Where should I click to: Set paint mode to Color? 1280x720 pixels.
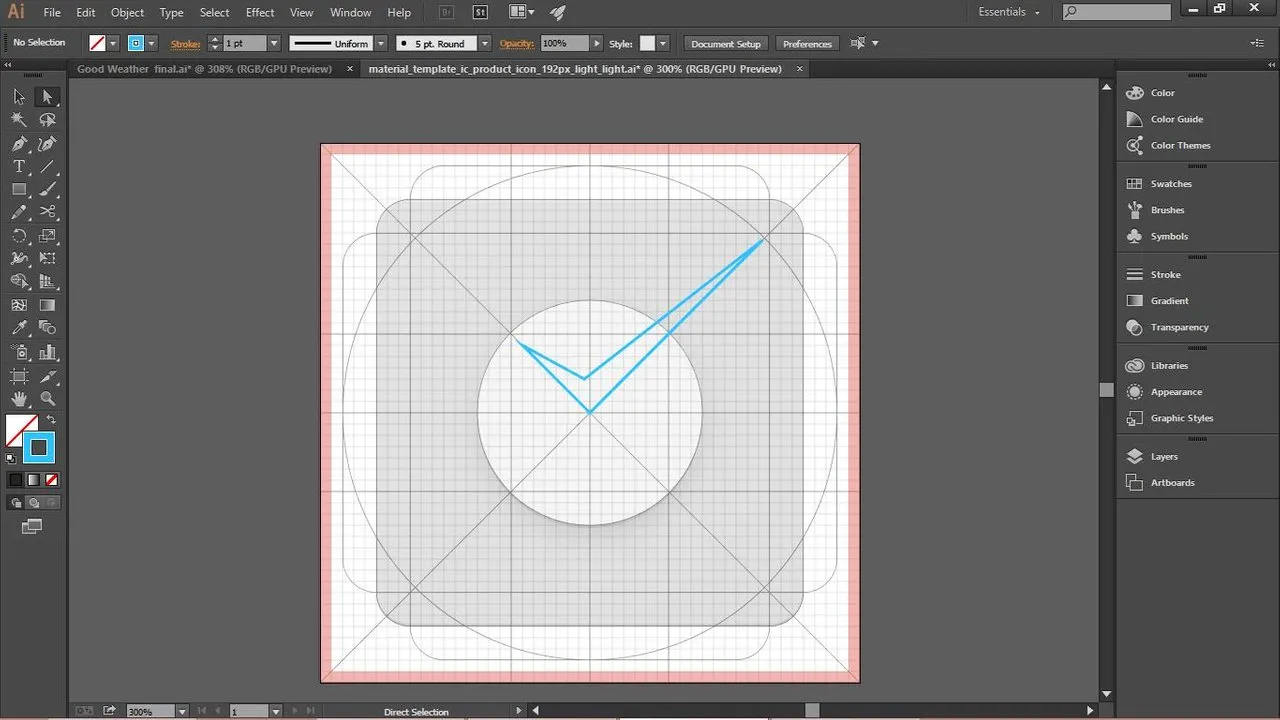tap(15, 479)
